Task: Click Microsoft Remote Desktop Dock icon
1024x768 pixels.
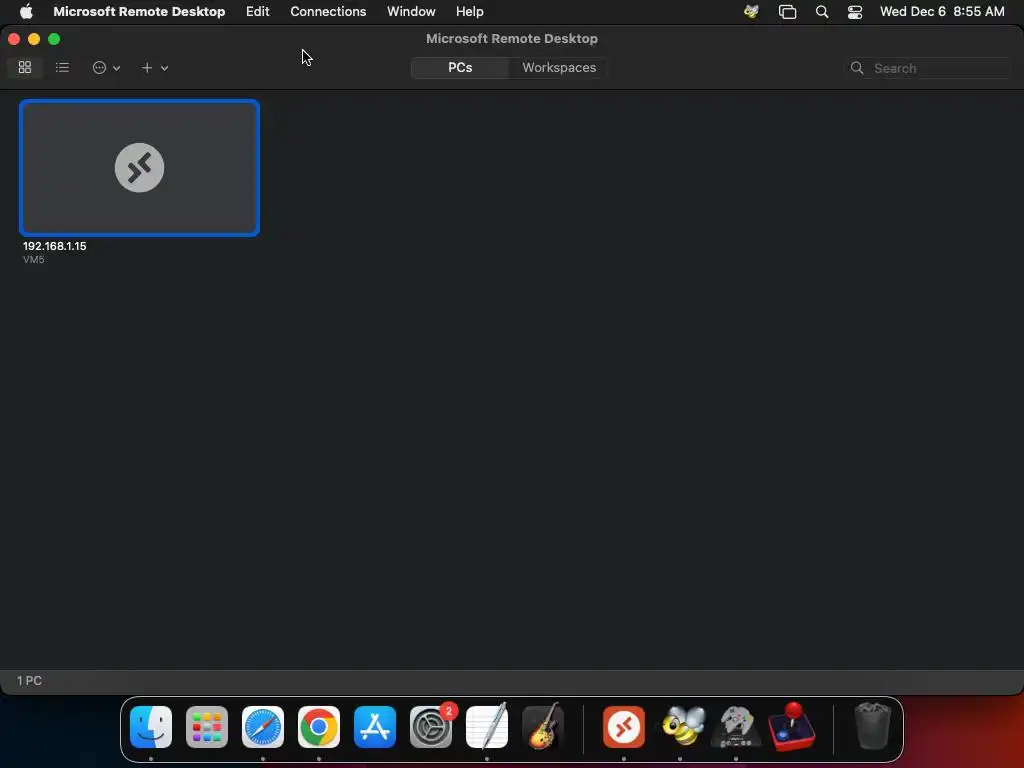Action: 624,727
